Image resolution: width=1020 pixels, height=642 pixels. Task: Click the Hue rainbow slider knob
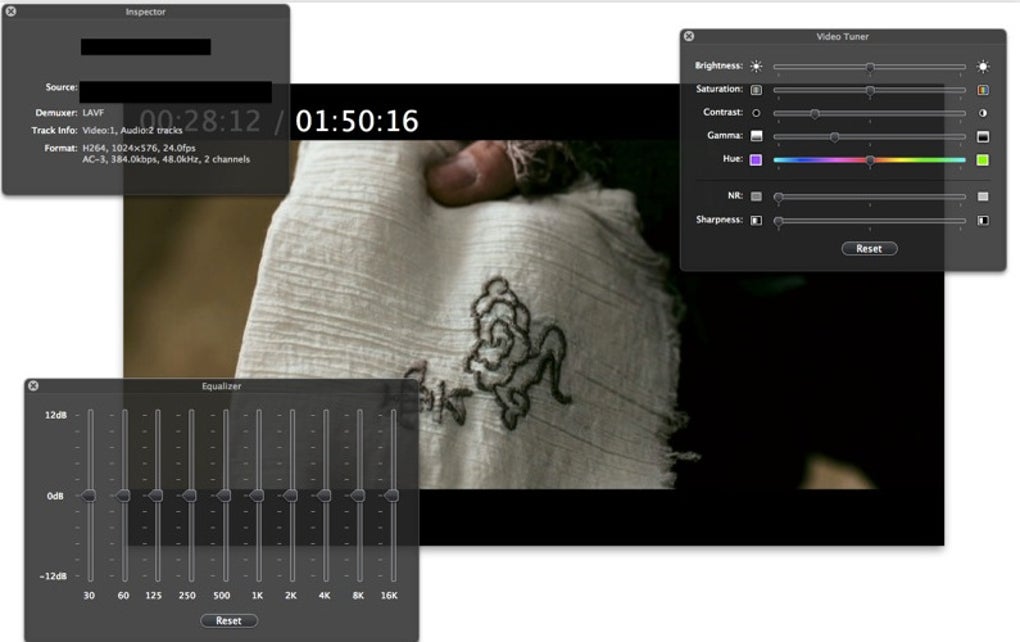(870, 161)
